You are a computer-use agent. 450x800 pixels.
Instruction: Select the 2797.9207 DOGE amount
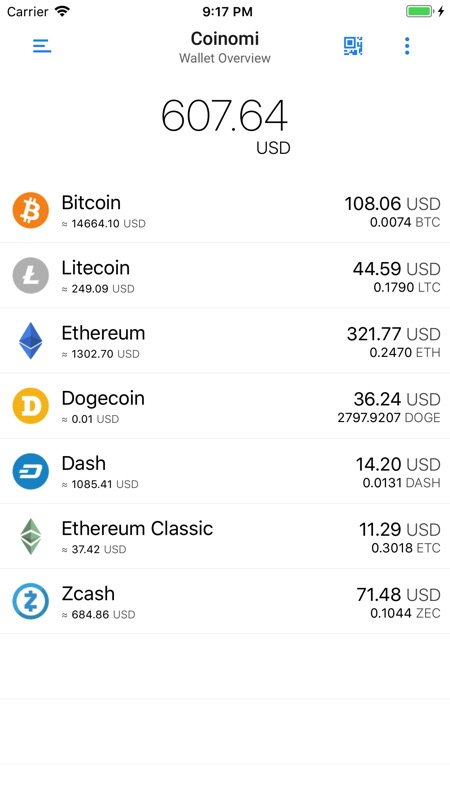(389, 418)
